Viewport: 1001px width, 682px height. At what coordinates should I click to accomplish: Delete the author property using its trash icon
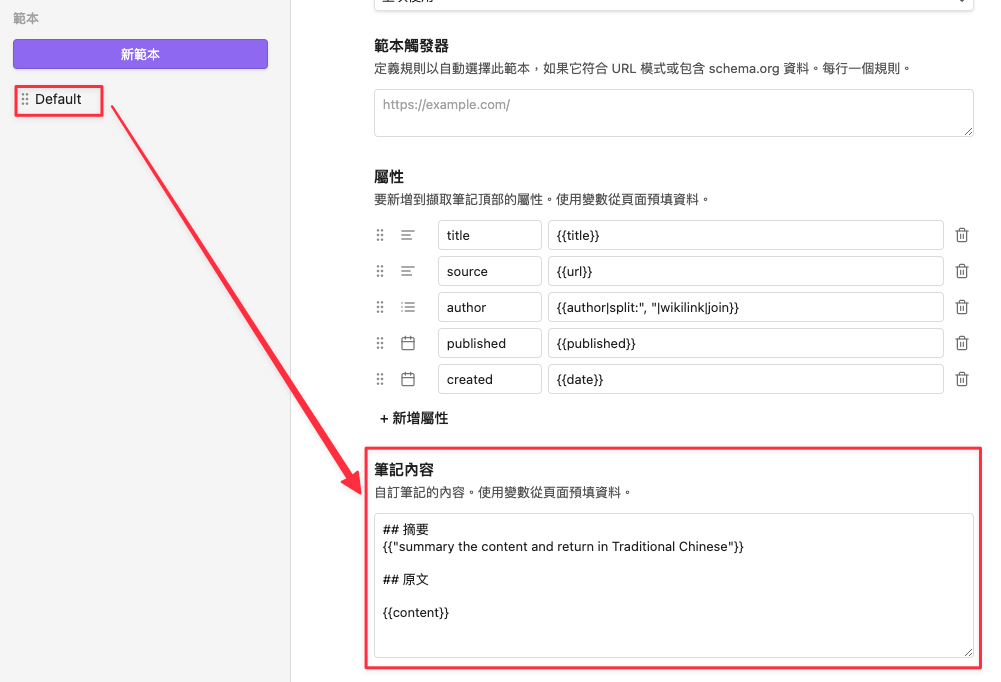click(961, 306)
